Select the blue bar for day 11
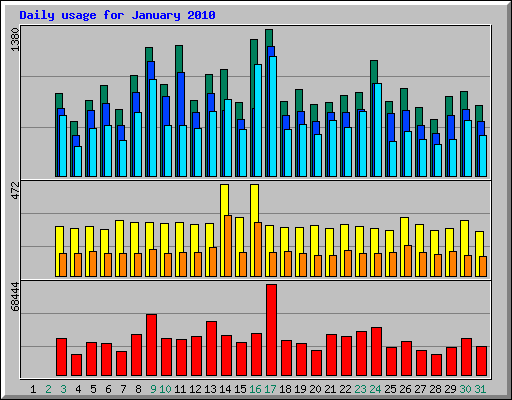Image resolution: width=512 pixels, height=400 pixels. 181,99
